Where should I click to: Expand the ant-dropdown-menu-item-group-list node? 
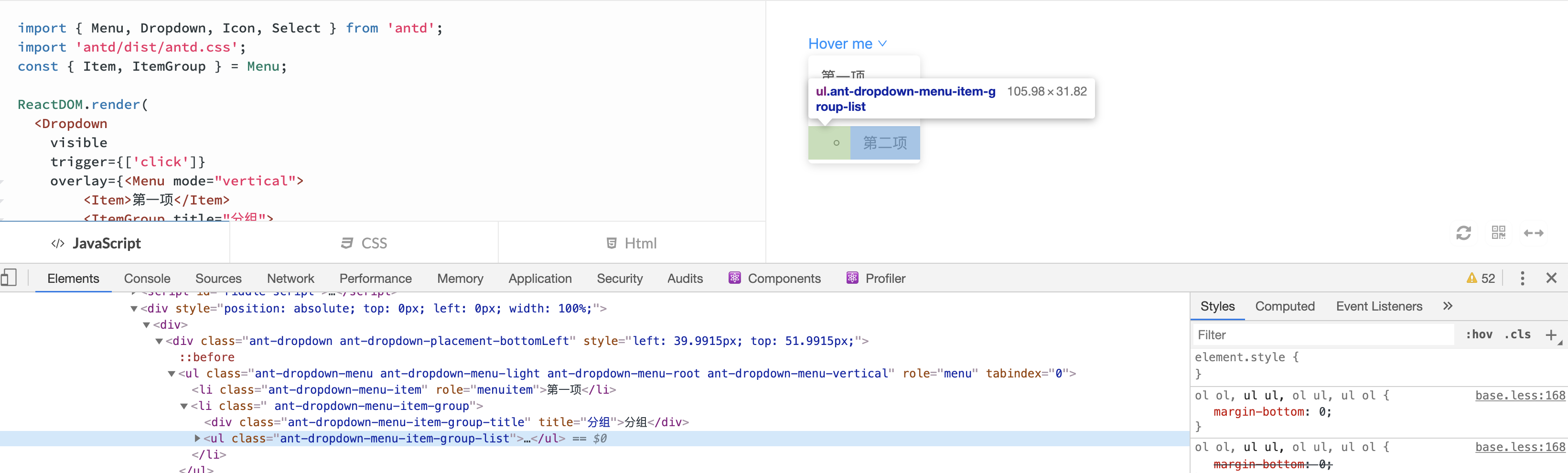pyautogui.click(x=197, y=438)
